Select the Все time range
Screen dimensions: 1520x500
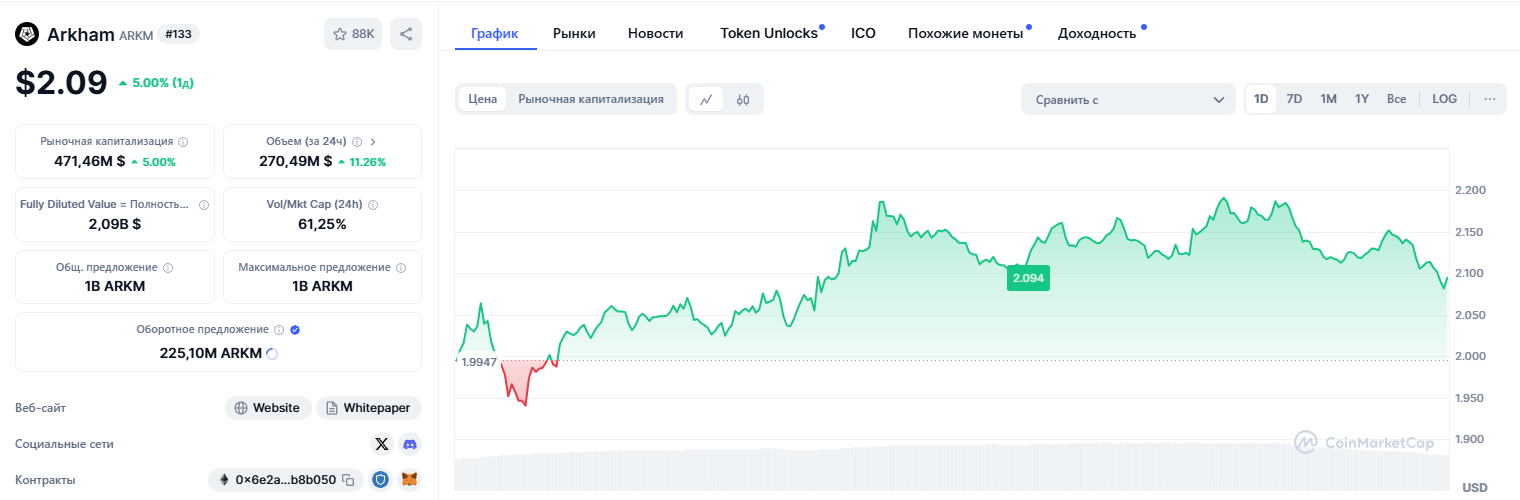(x=1396, y=99)
